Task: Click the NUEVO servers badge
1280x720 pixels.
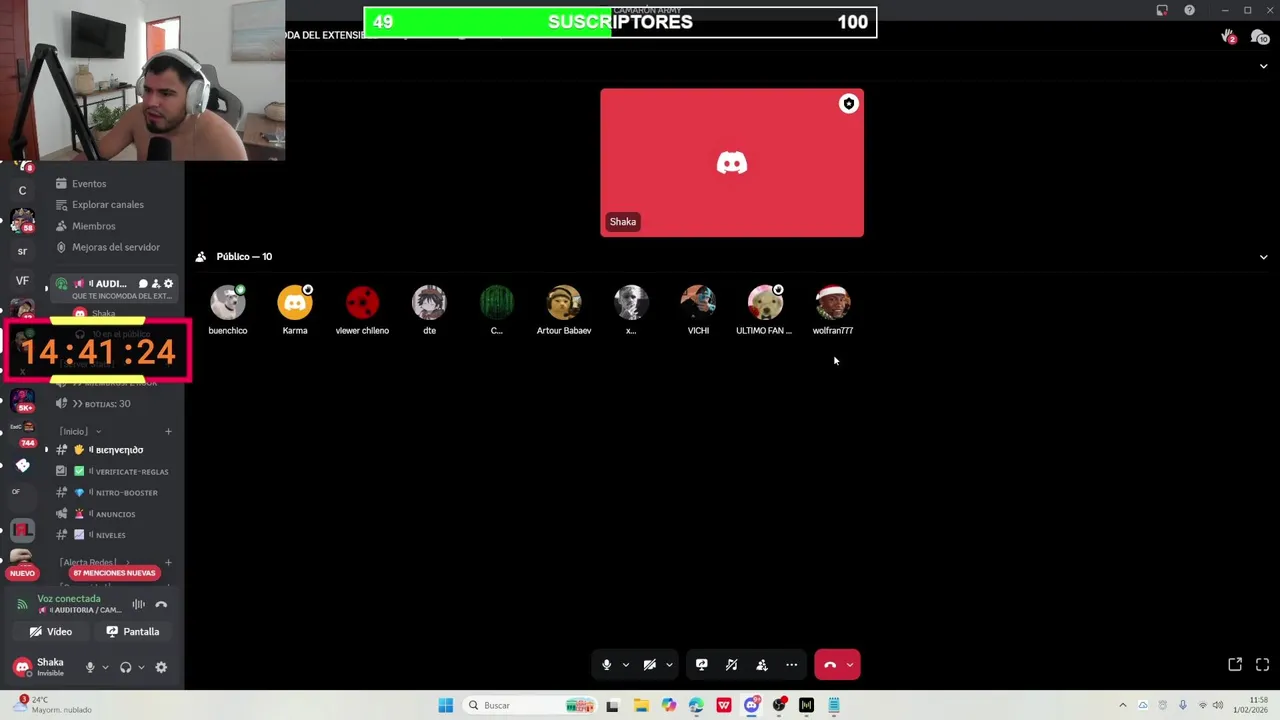Action: pyautogui.click(x=22, y=573)
